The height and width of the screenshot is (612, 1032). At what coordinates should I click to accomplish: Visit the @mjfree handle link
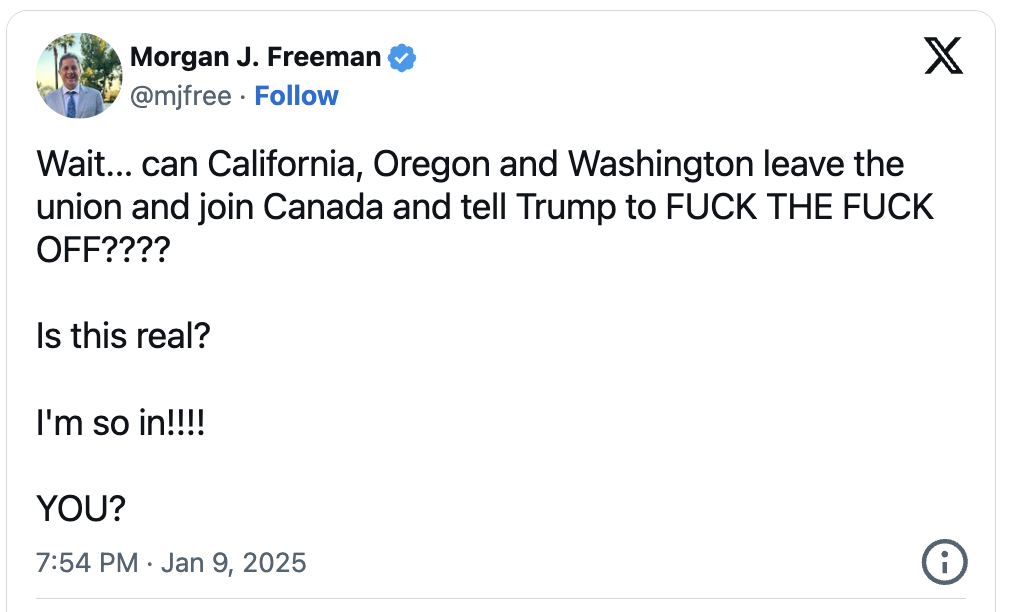[181, 96]
